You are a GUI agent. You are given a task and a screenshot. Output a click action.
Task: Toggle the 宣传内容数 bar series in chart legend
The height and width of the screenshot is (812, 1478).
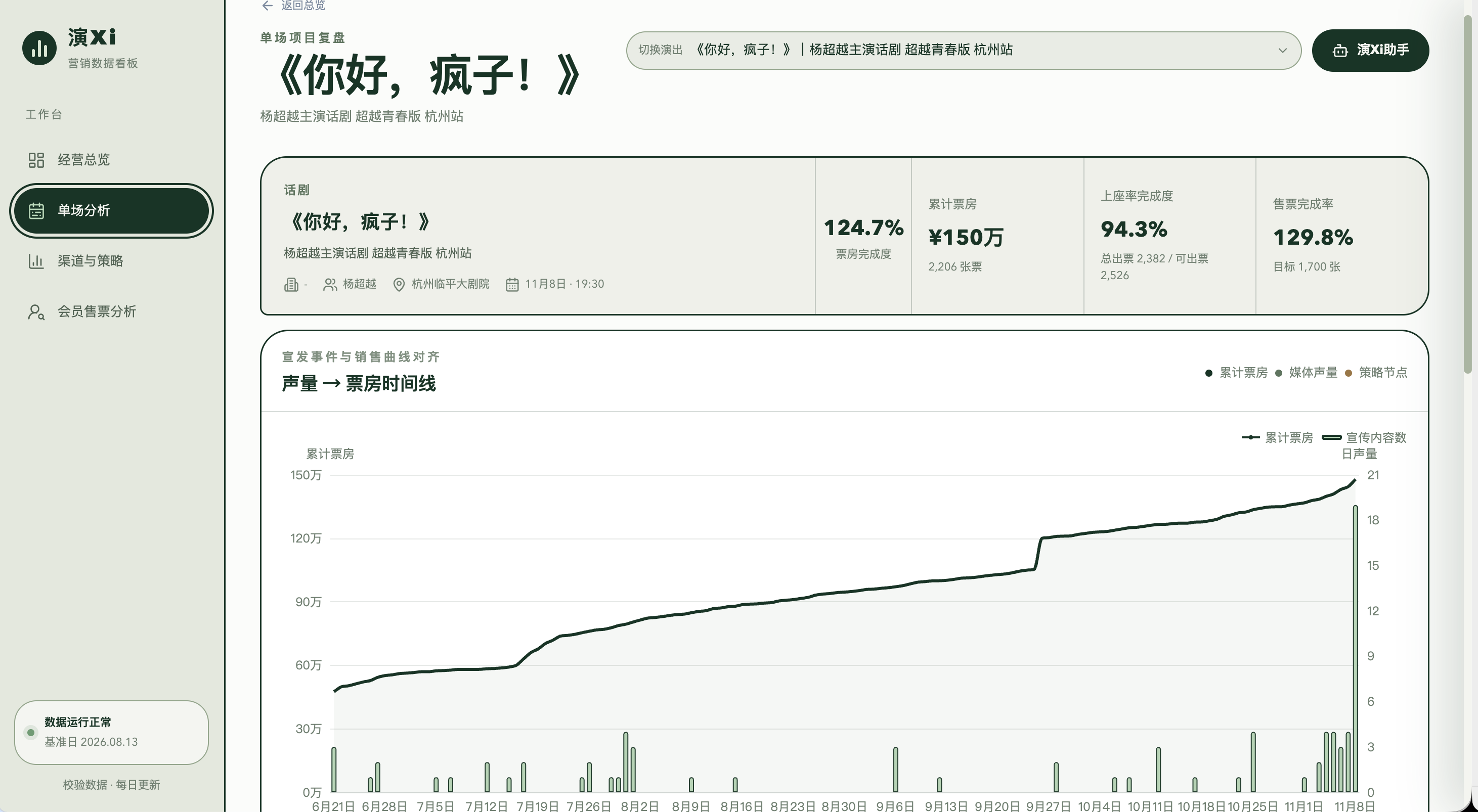[x=1364, y=437]
